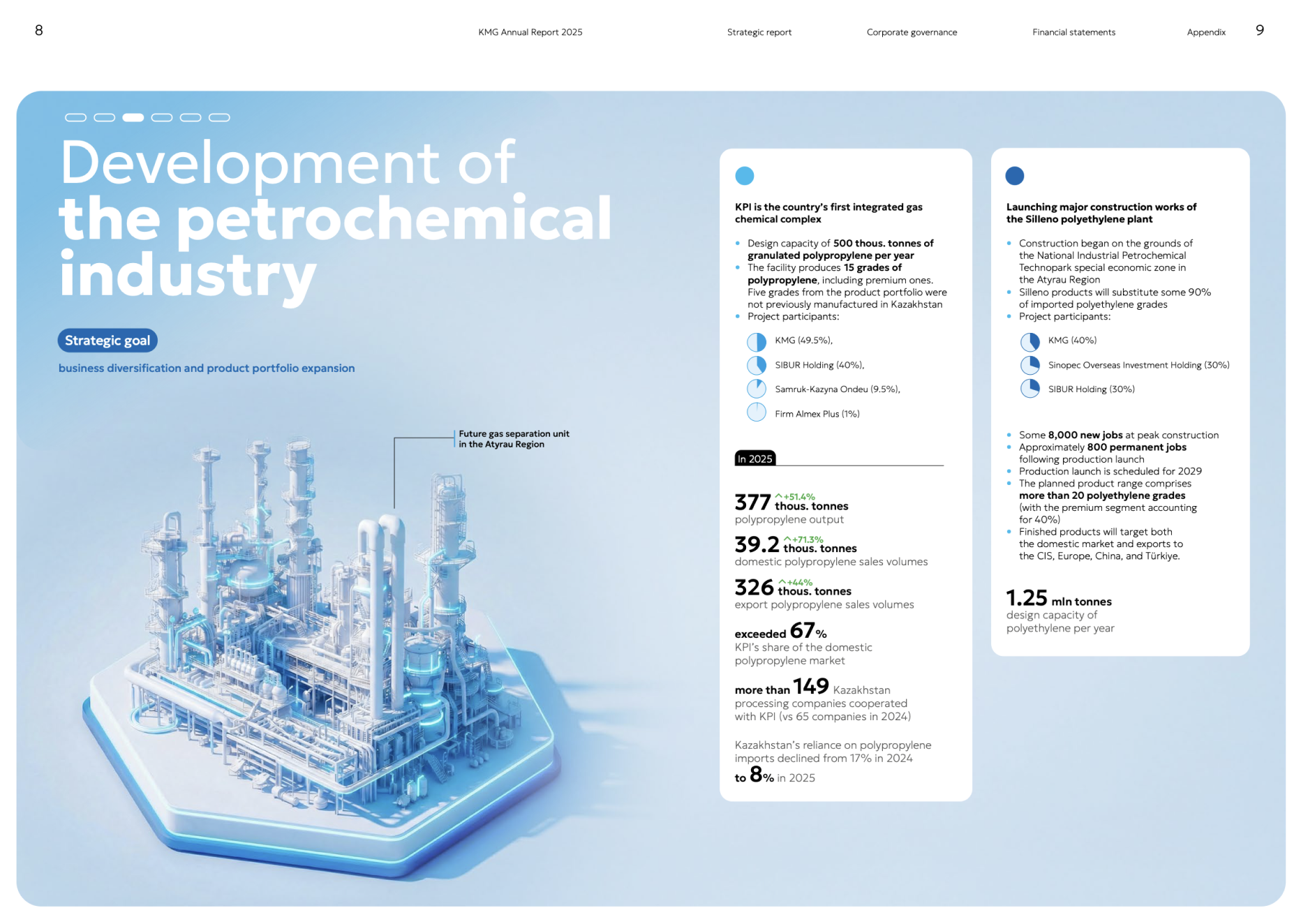Click 'KPI is the country's first integrated gas chemical complex'

click(x=828, y=213)
